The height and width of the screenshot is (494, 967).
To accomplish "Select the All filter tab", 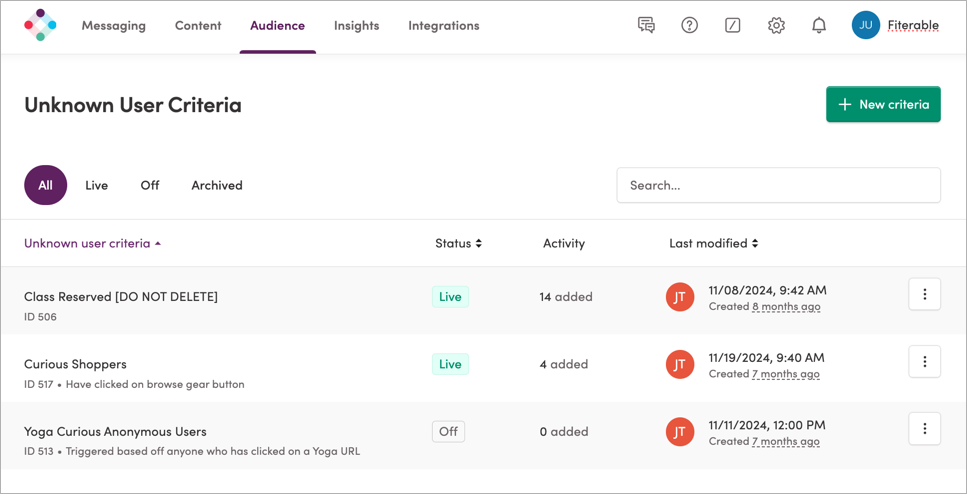I will 46,185.
